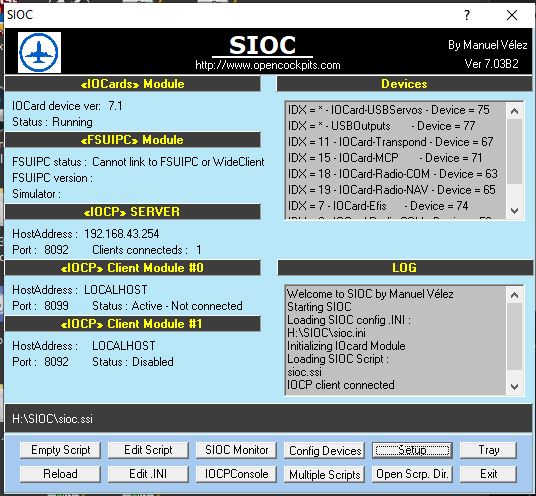Click the Empty Script button
Screen dimensions: 536x496
point(60,450)
